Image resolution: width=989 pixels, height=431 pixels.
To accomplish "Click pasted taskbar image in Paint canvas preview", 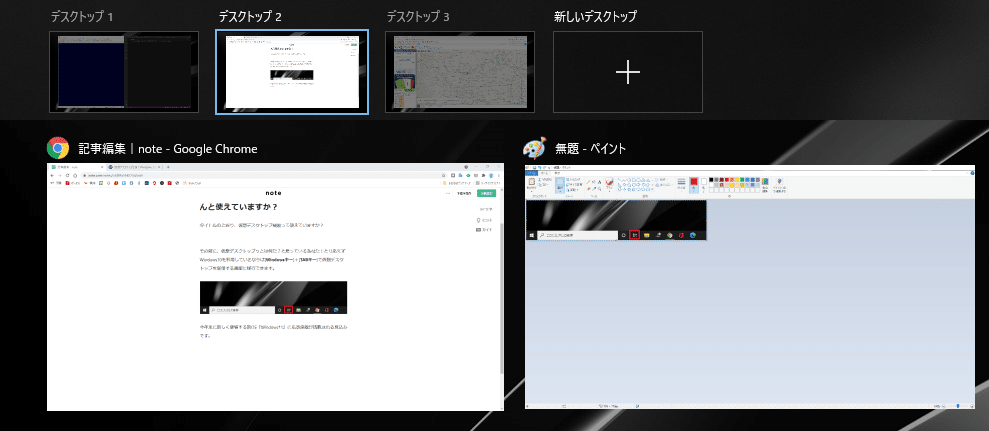I will coord(616,220).
